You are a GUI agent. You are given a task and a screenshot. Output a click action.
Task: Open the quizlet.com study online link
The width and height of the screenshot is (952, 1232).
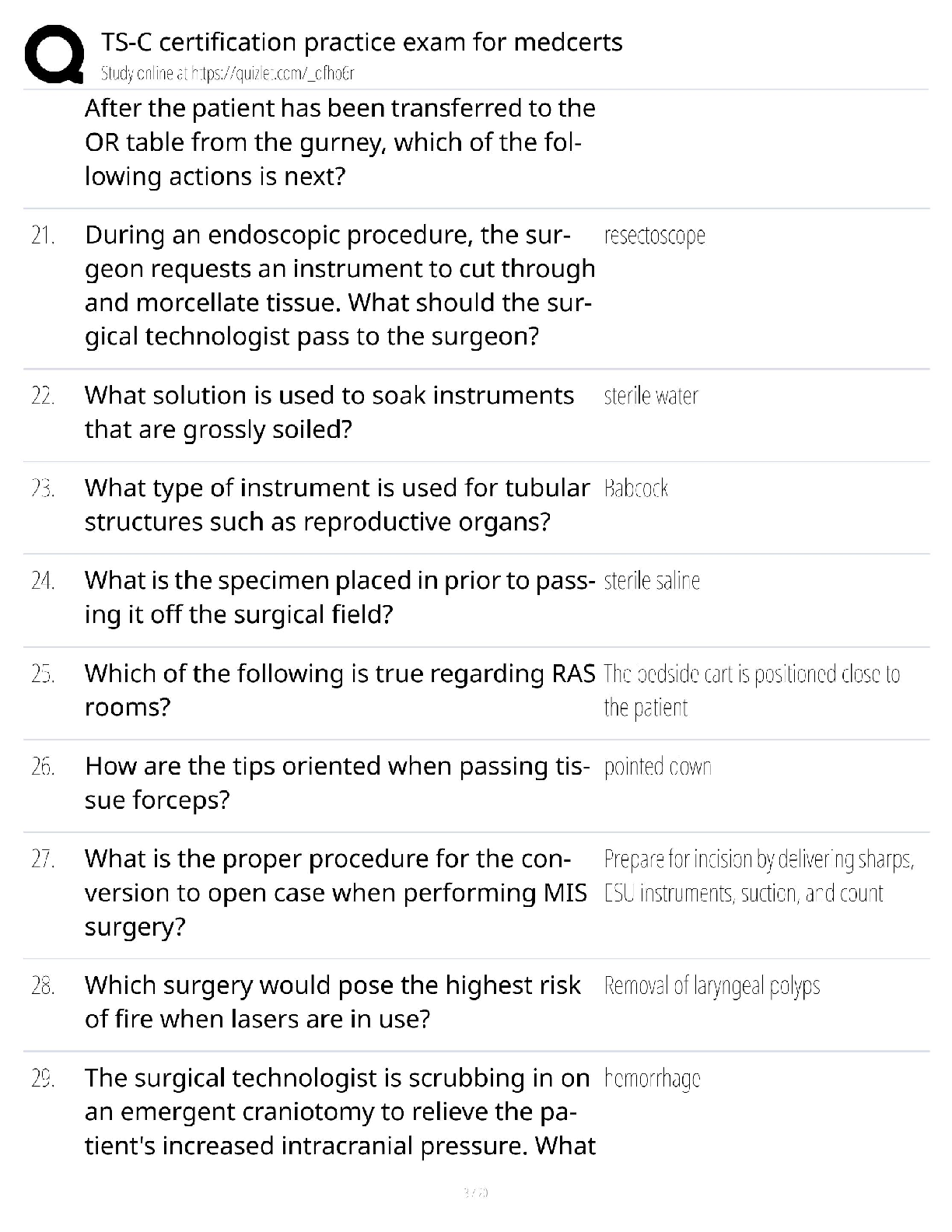(x=228, y=74)
